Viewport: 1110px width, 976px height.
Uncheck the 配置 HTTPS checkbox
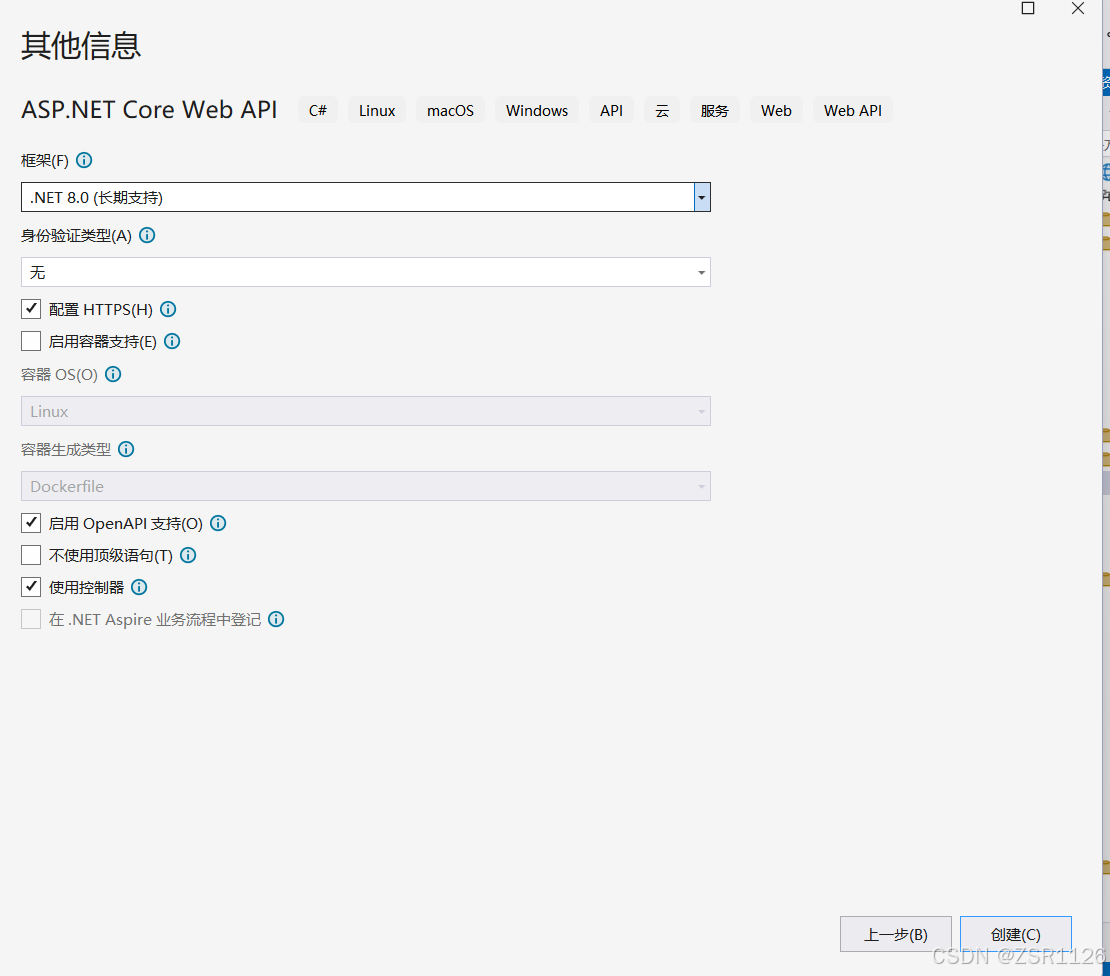click(x=30, y=309)
